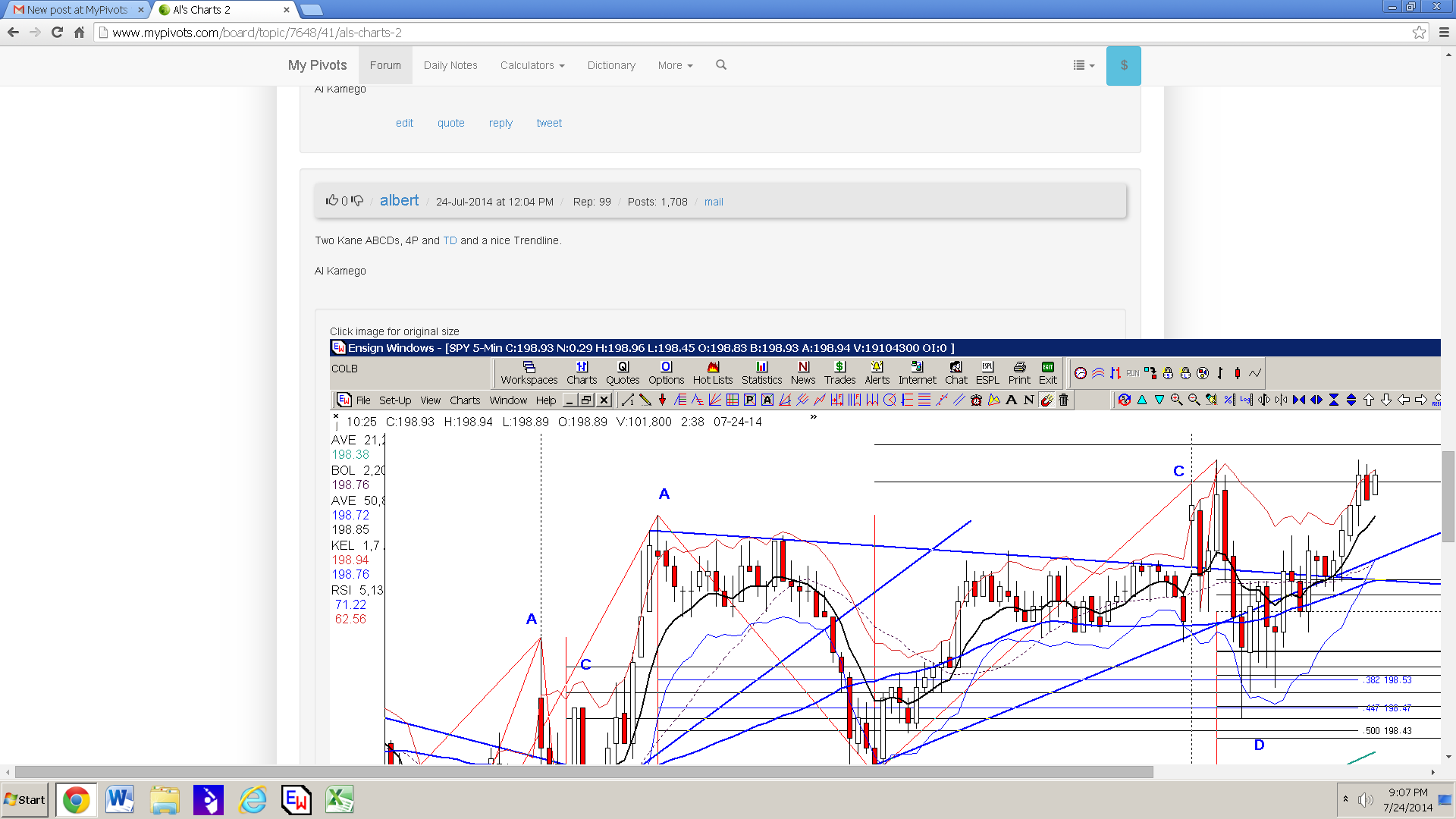Click the quote link on the post

[x=450, y=123]
